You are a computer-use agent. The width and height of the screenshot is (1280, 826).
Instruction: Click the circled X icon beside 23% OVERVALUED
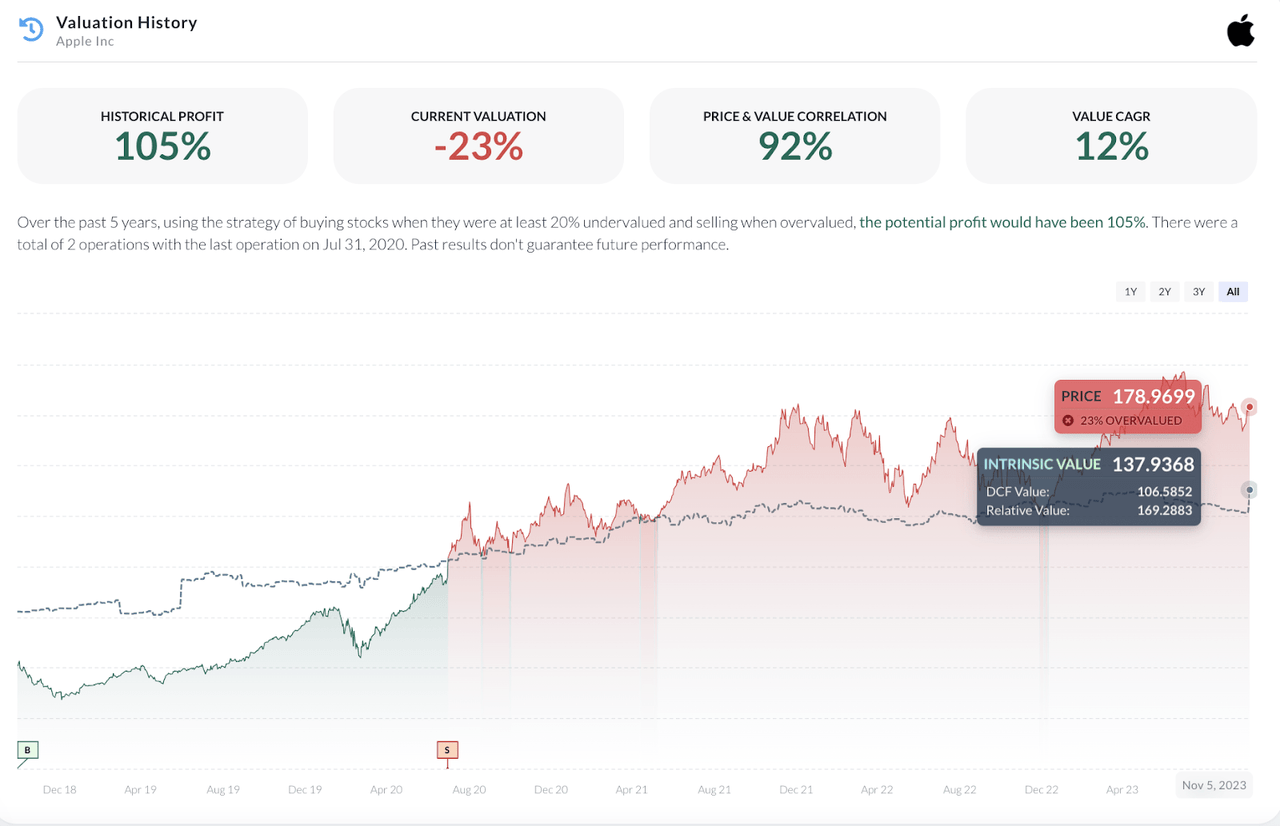1066,420
